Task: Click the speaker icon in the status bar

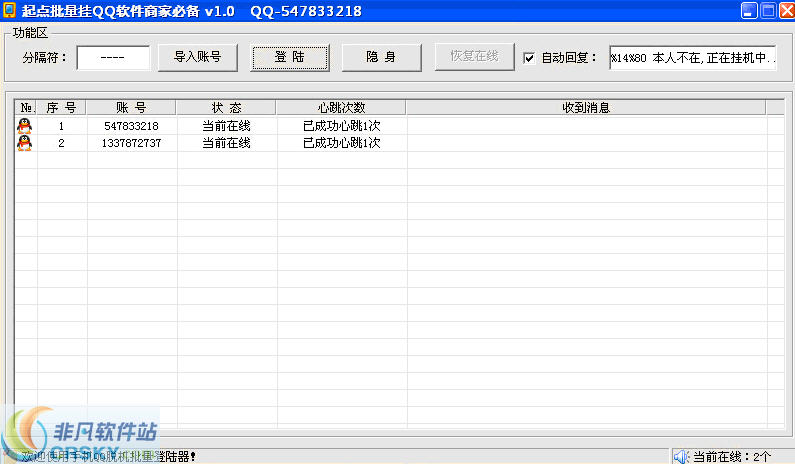Action: click(x=681, y=456)
